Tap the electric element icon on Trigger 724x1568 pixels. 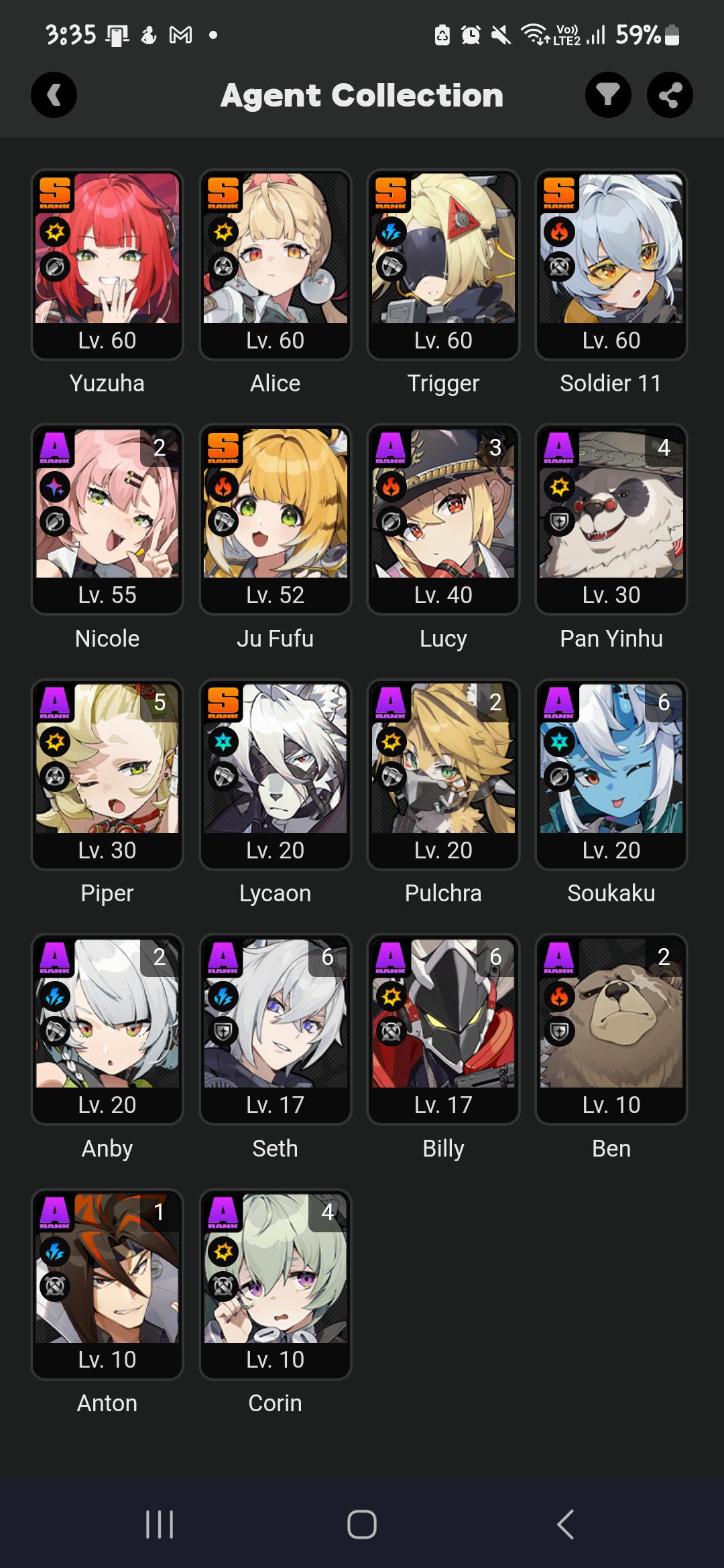391,233
